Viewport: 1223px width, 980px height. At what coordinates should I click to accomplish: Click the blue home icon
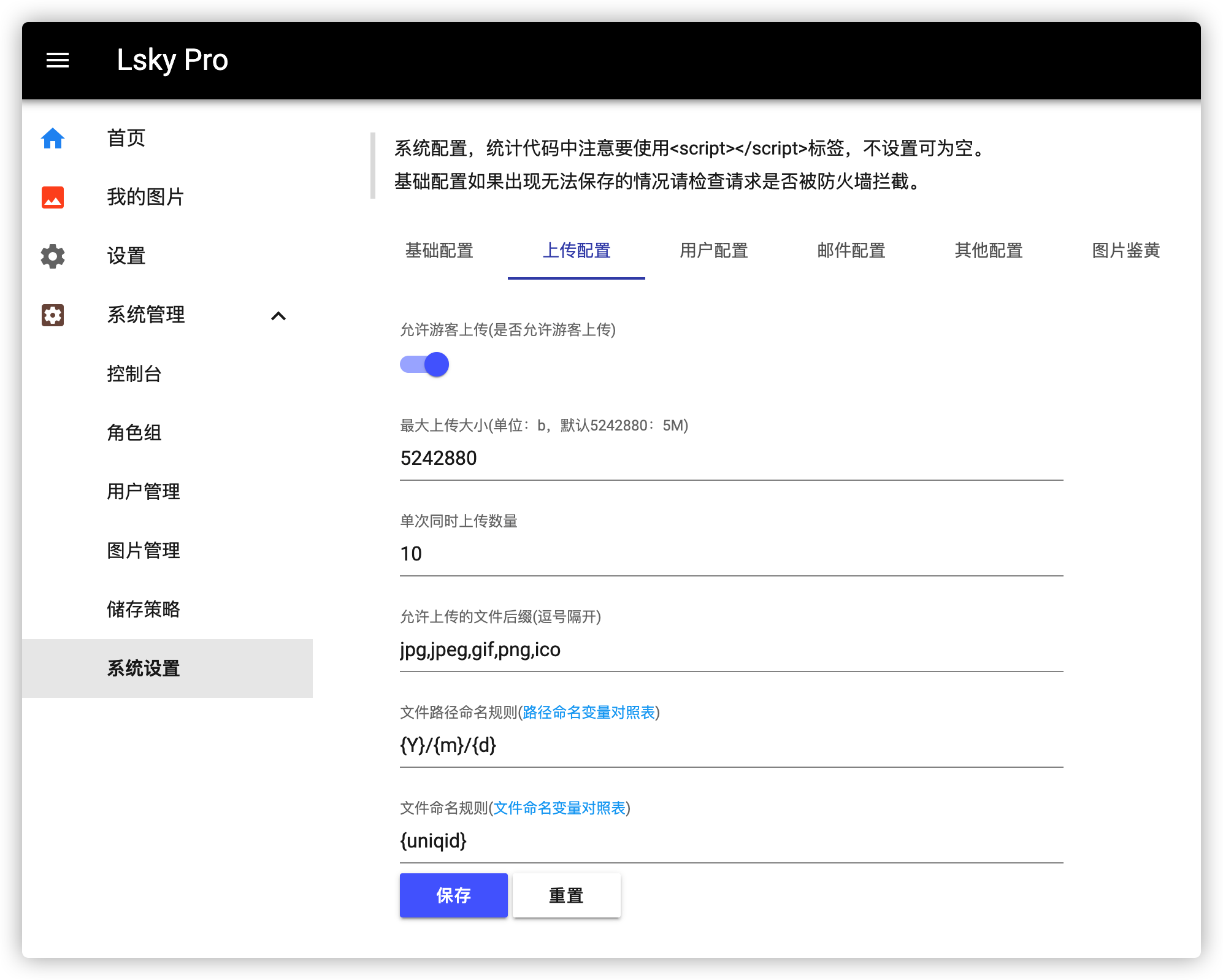point(53,139)
